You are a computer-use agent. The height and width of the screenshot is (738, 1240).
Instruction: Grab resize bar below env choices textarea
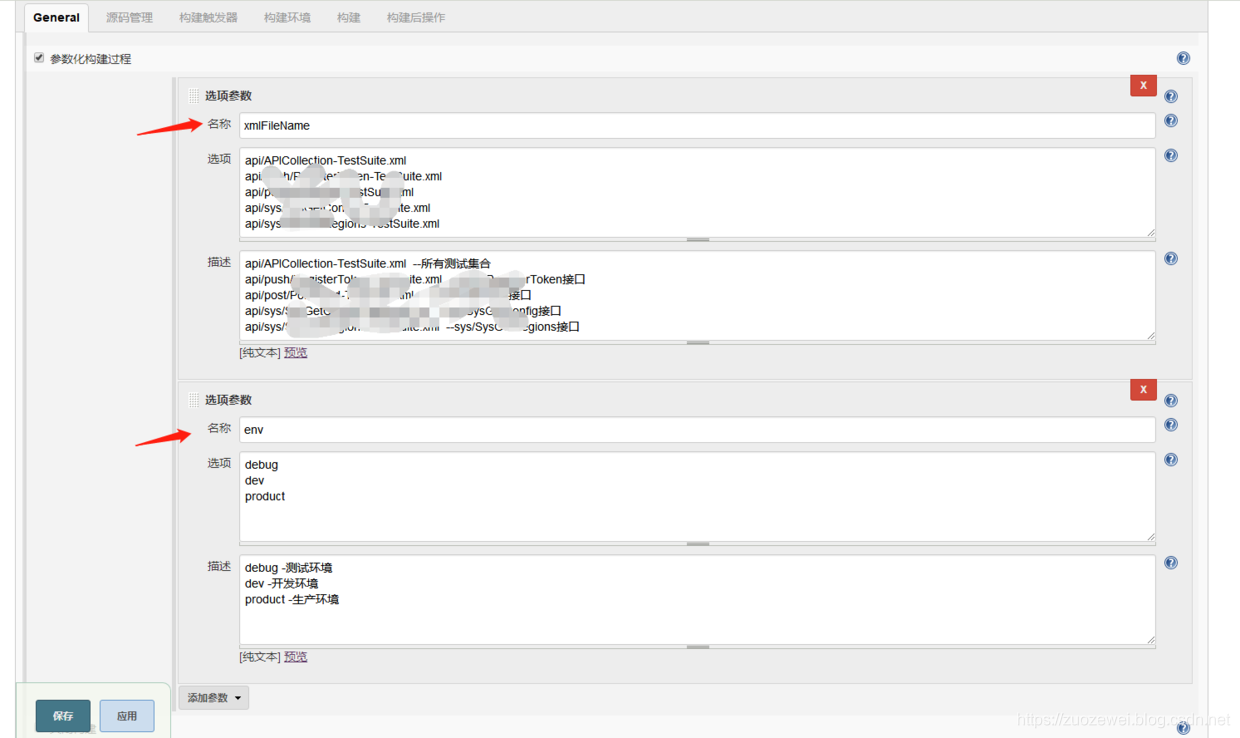click(697, 544)
